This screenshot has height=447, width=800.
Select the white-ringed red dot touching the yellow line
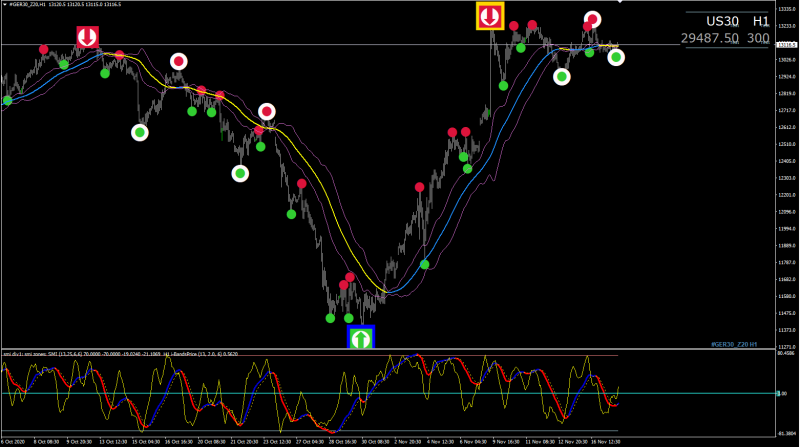(x=266, y=111)
